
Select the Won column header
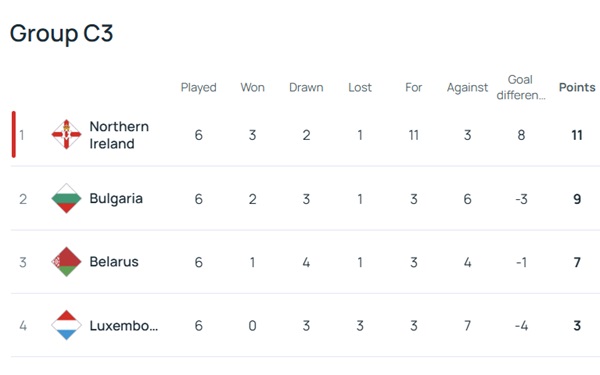[253, 87]
